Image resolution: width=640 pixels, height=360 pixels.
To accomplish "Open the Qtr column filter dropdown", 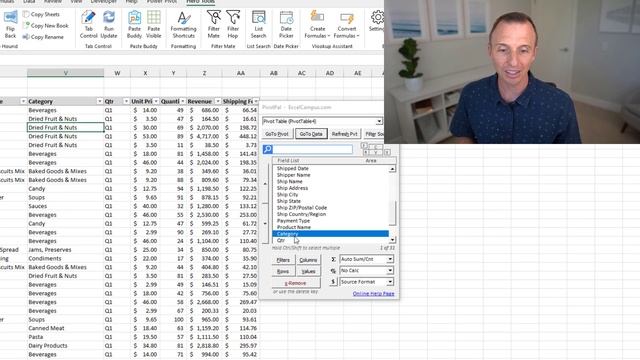I will coord(126,101).
